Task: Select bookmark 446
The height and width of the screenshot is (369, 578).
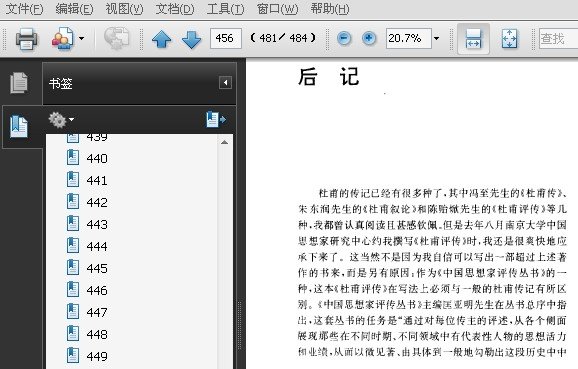Action: tap(97, 290)
